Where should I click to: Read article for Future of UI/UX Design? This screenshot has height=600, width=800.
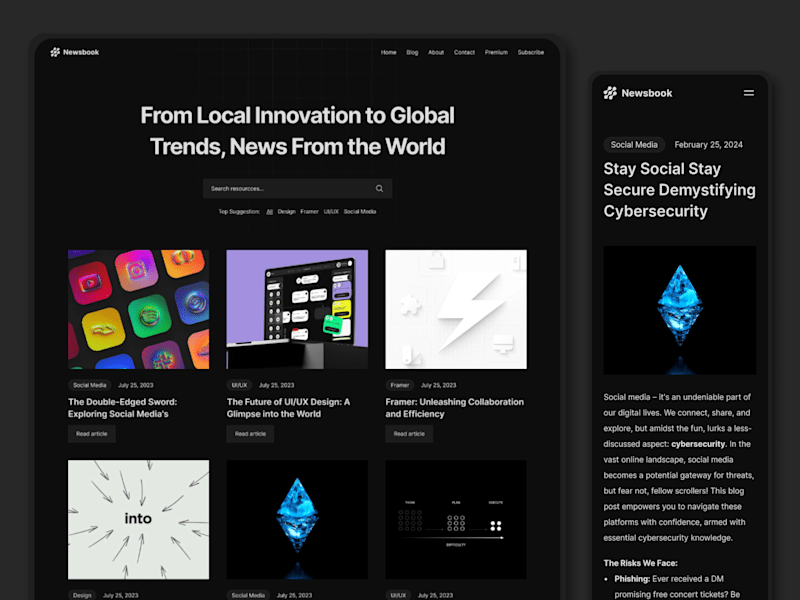coord(250,434)
